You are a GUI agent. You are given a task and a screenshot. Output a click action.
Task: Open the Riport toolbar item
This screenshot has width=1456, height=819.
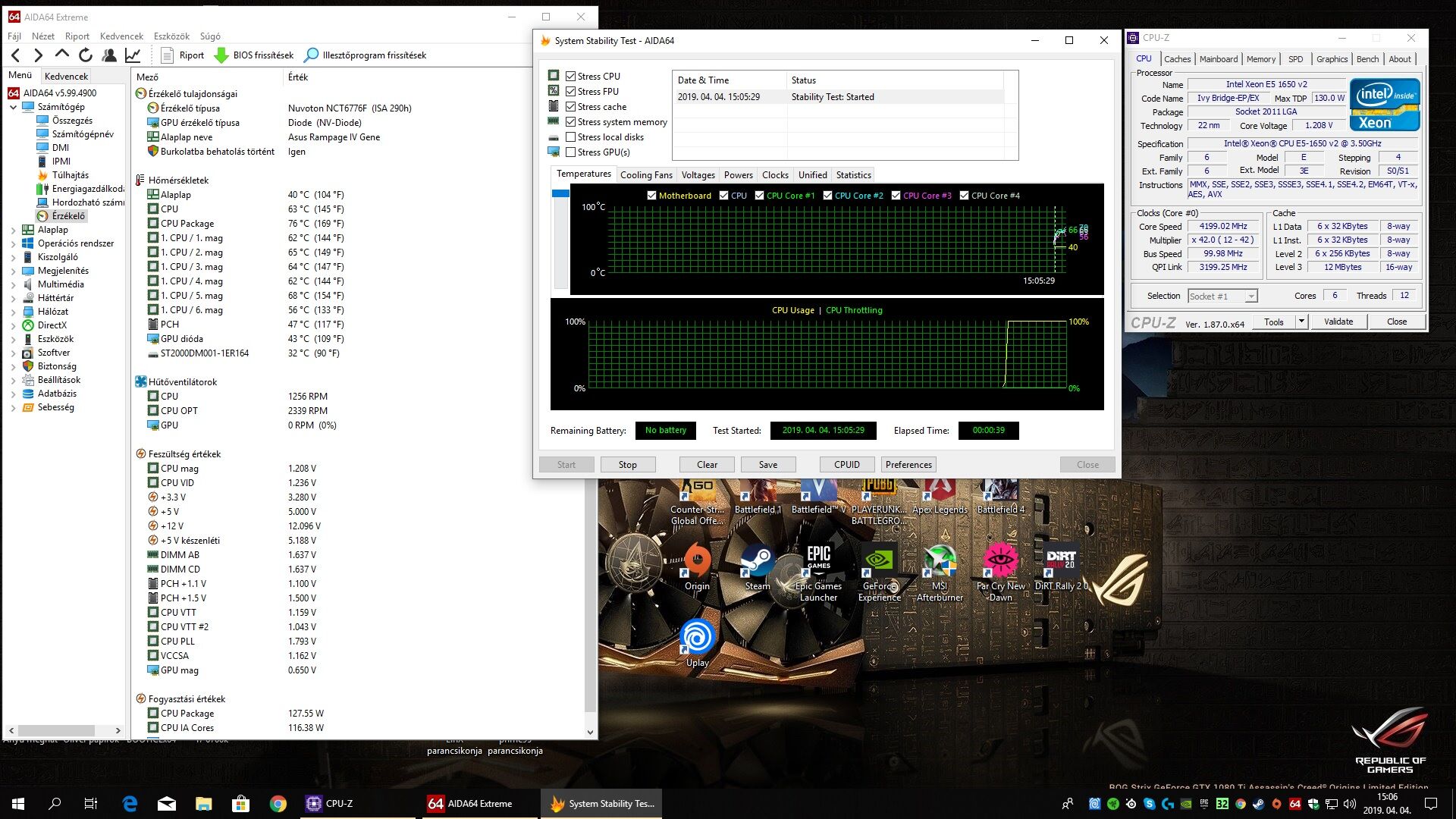[183, 55]
